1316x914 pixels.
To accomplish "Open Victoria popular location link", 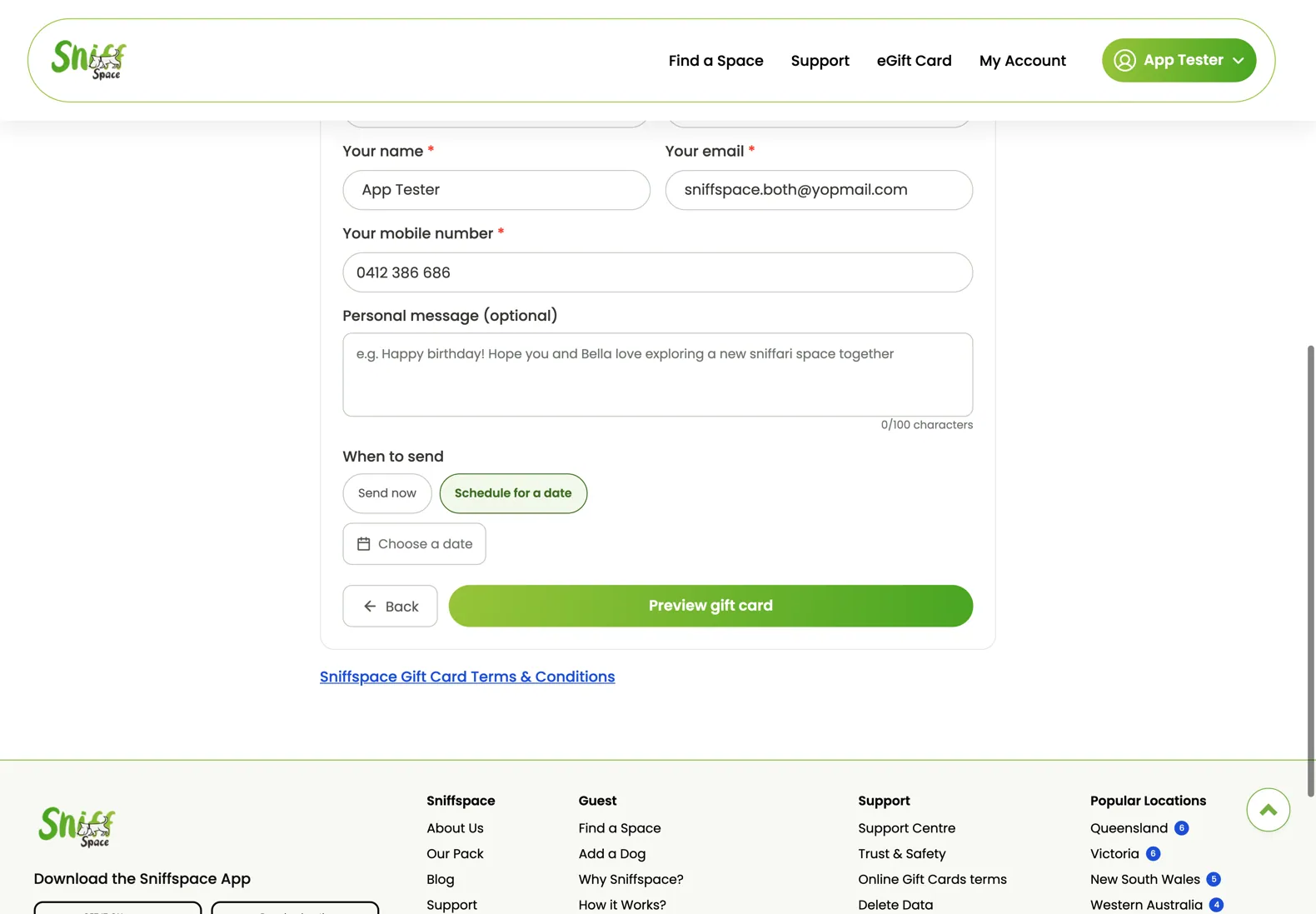I will pos(1114,854).
